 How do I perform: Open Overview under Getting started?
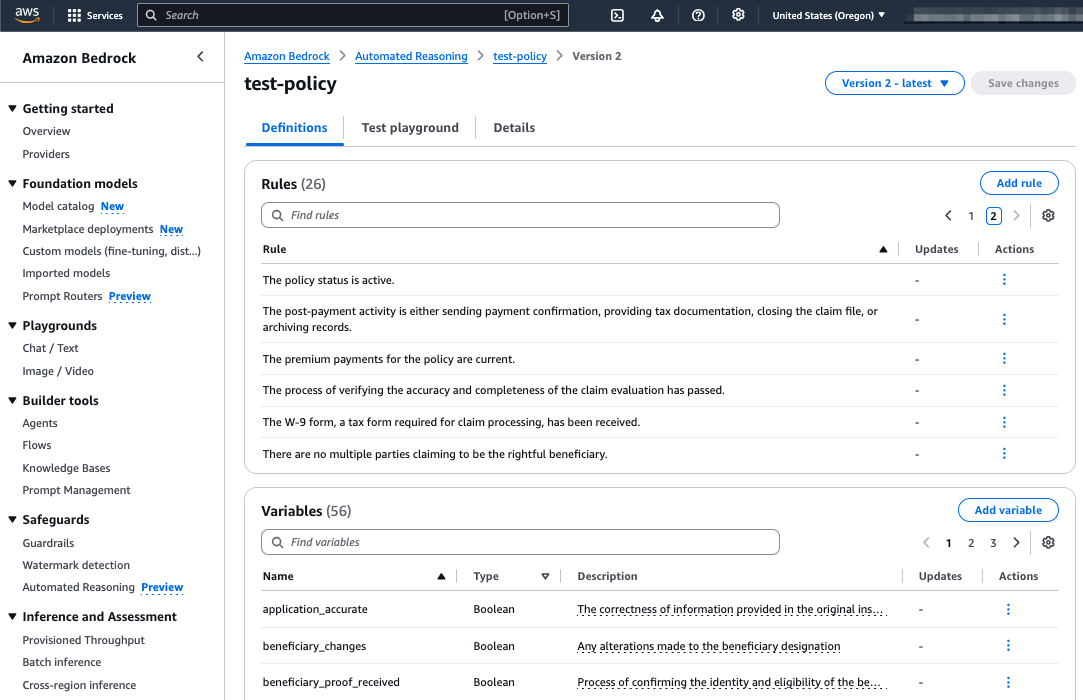pos(46,131)
